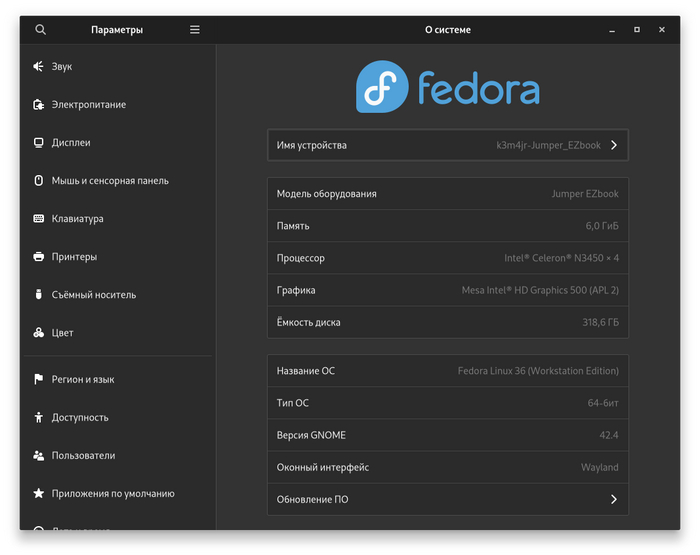Click the Обновление ПО label
Image resolution: width=700 pixels, height=555 pixels.
313,500
